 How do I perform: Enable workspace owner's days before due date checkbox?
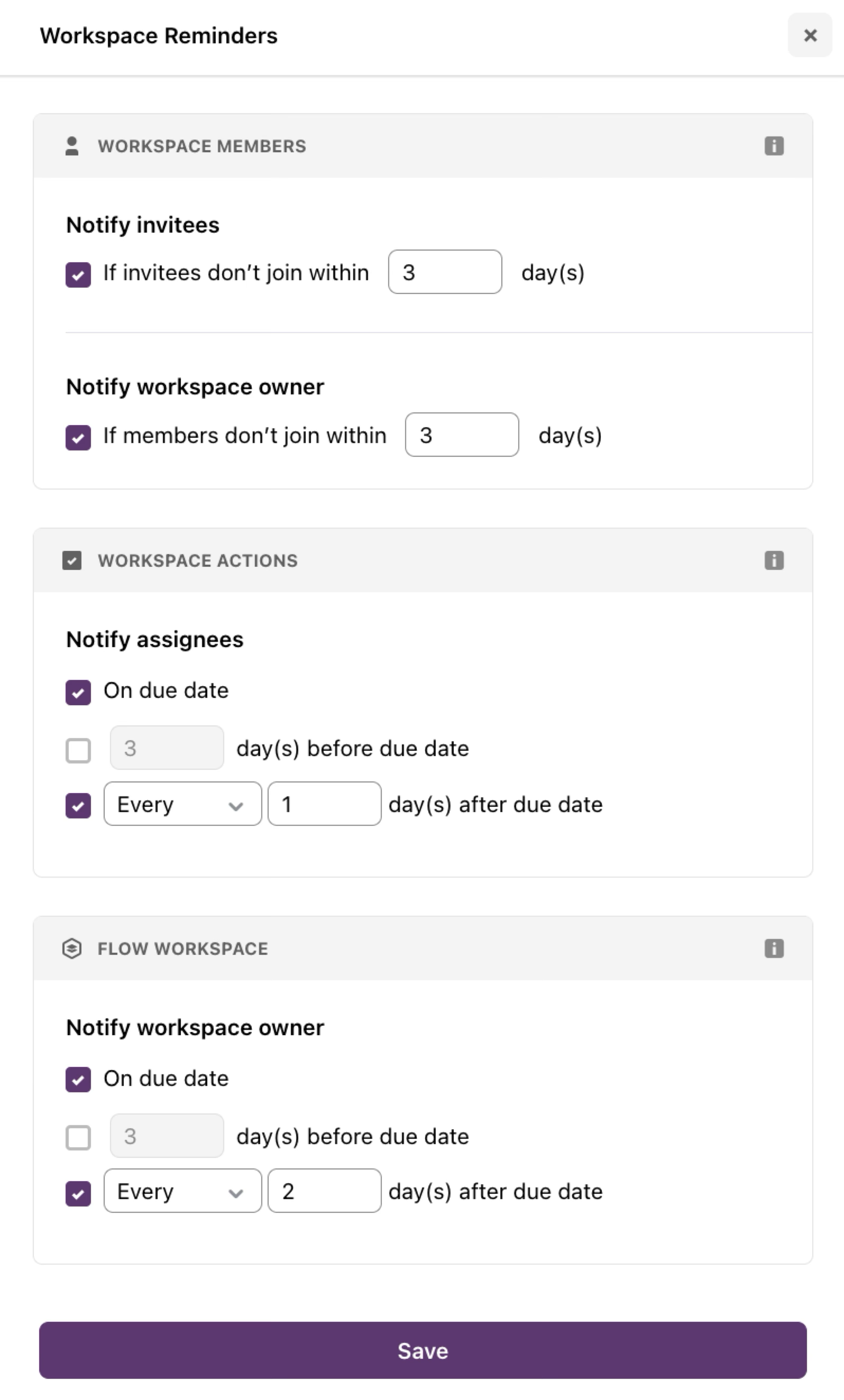[78, 1138]
